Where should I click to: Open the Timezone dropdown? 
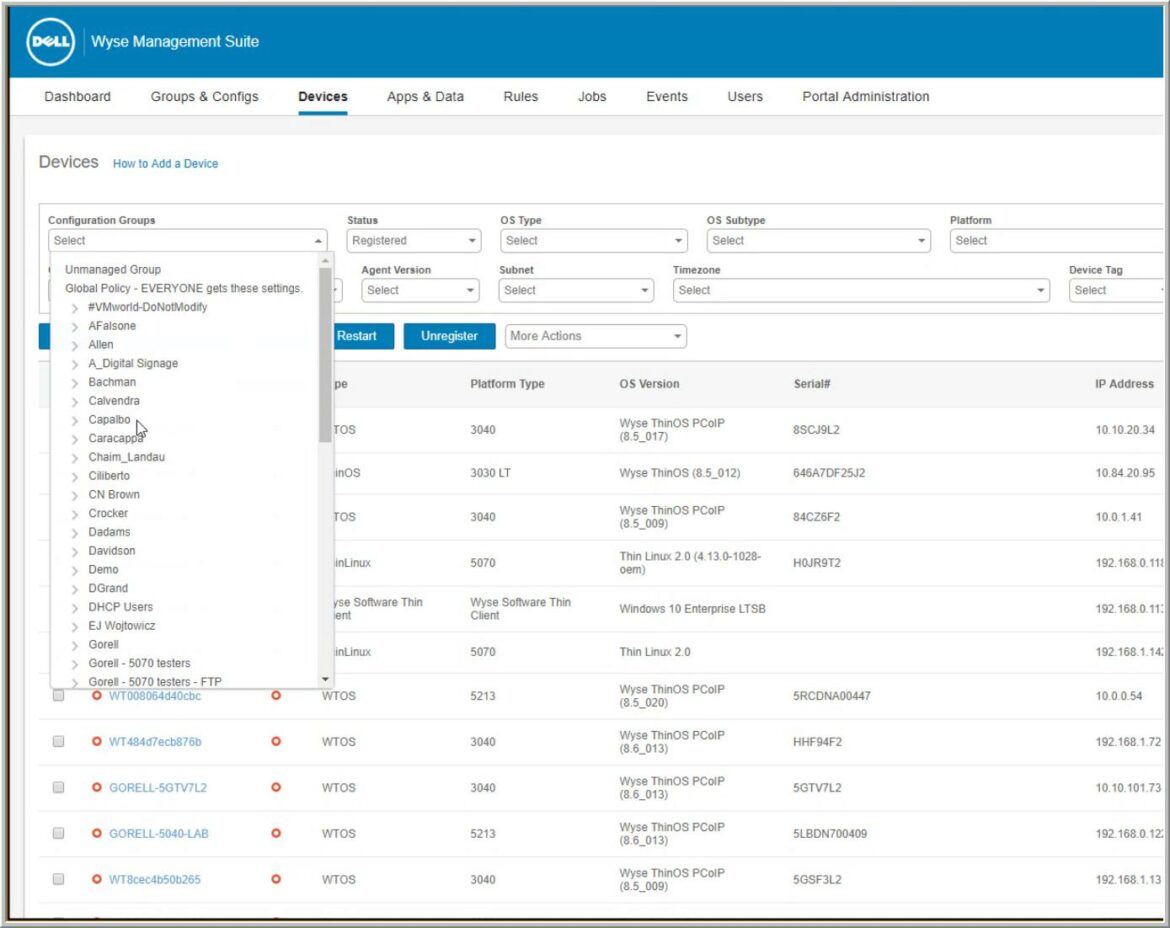[861, 290]
